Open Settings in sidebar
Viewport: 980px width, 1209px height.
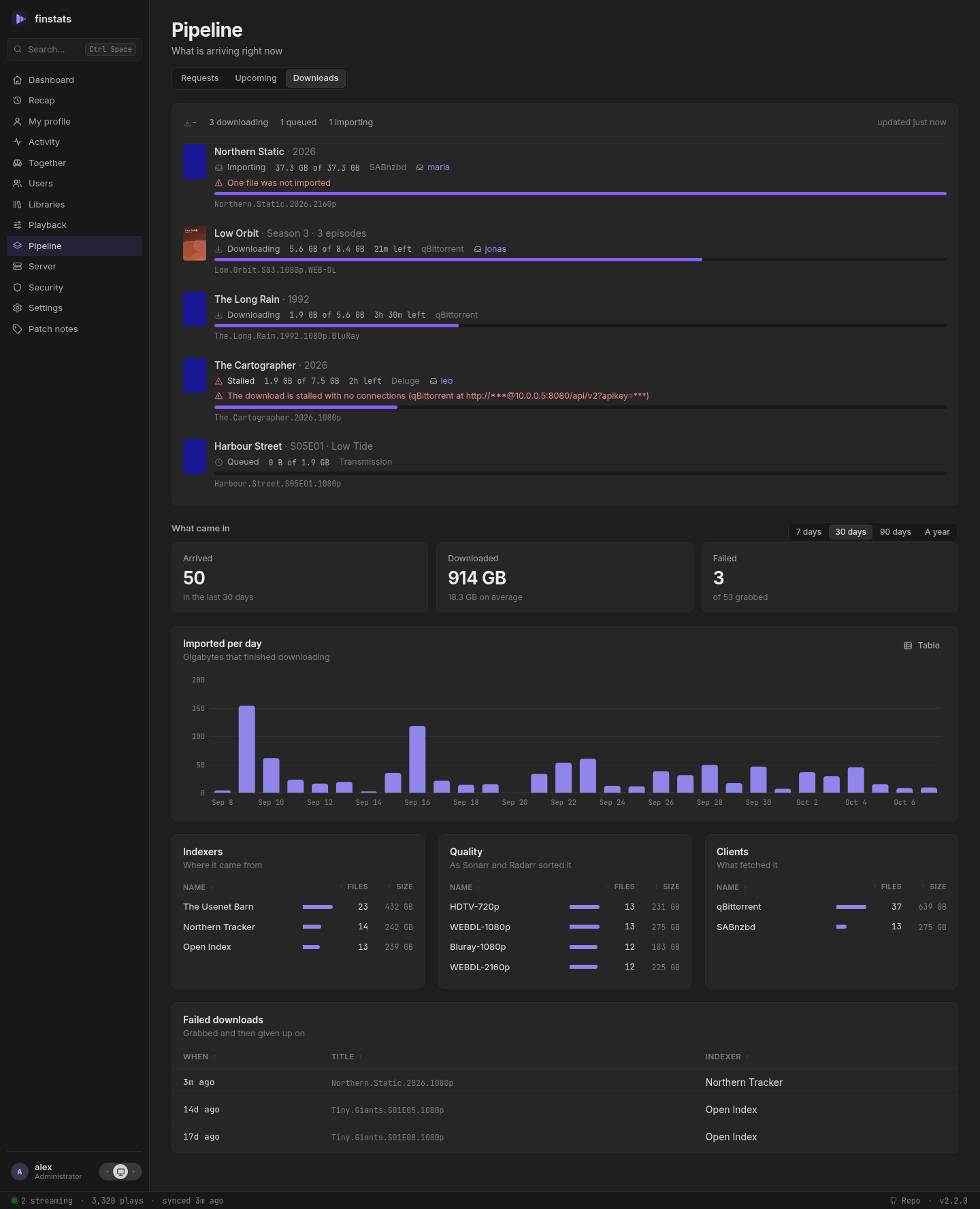tap(74, 308)
